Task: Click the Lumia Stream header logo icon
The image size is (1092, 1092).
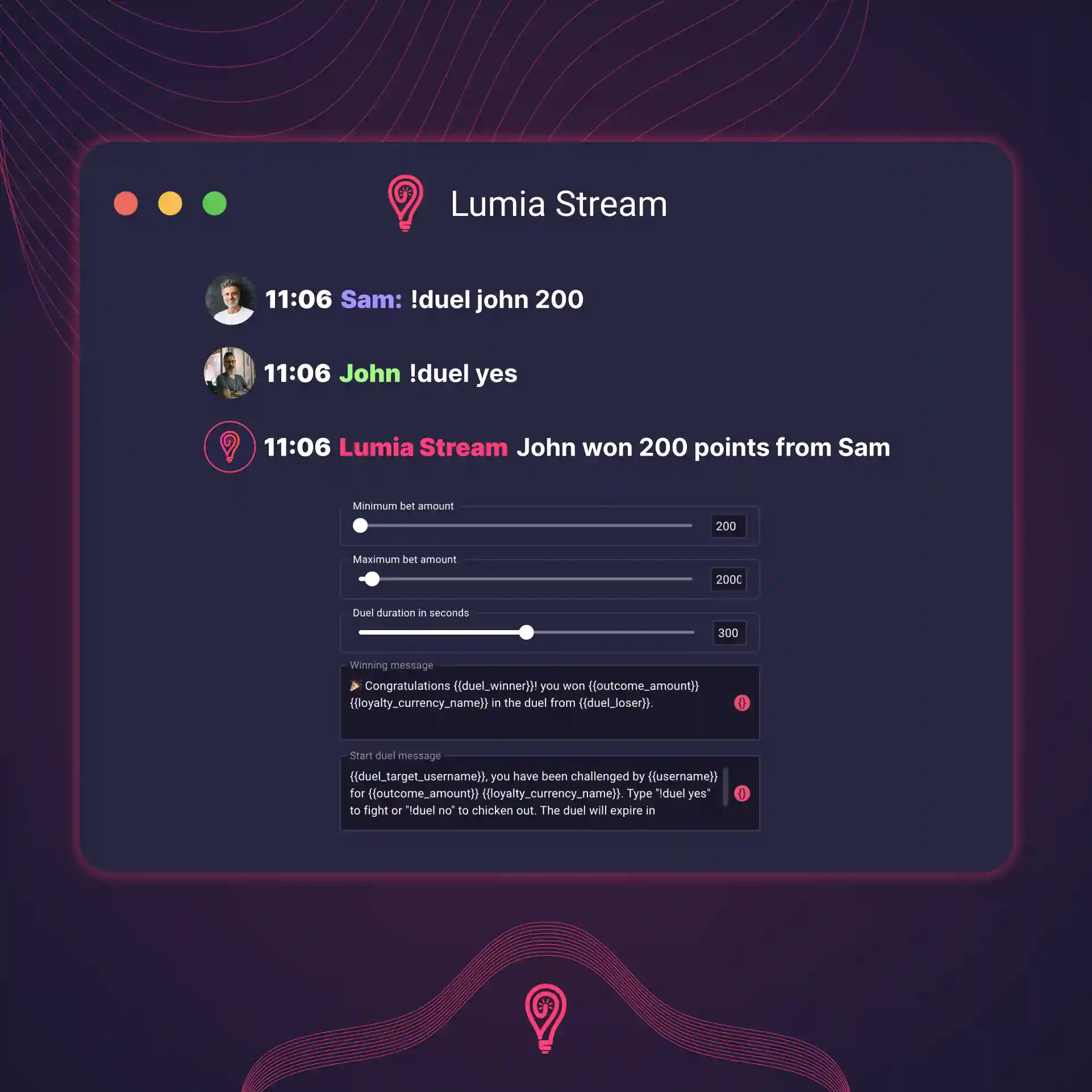Action: tap(405, 202)
